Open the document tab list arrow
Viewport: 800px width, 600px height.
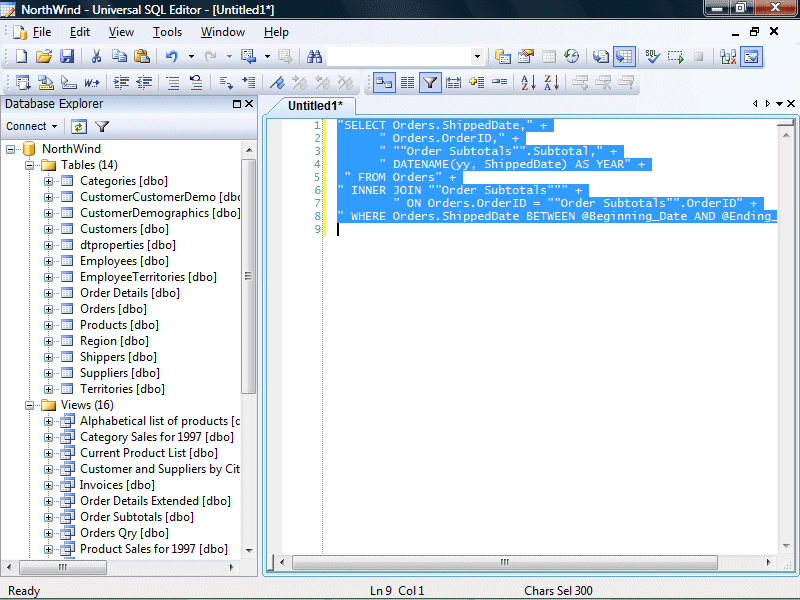(780, 104)
